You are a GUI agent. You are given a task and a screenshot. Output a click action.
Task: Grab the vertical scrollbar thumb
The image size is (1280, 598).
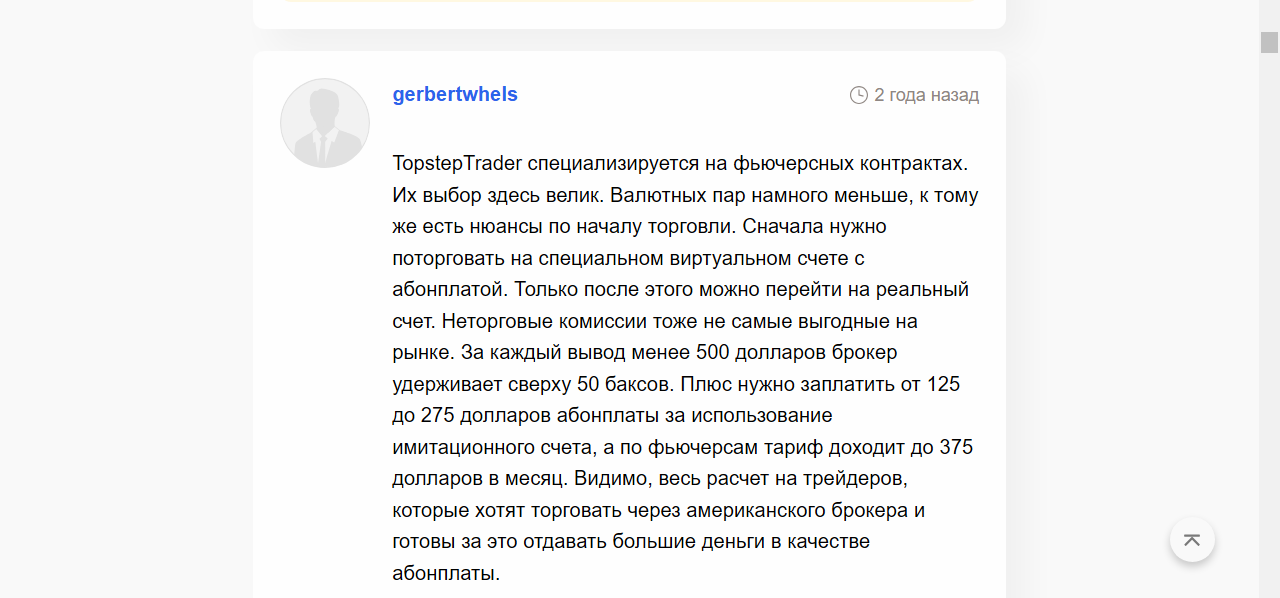pyautogui.click(x=1269, y=42)
